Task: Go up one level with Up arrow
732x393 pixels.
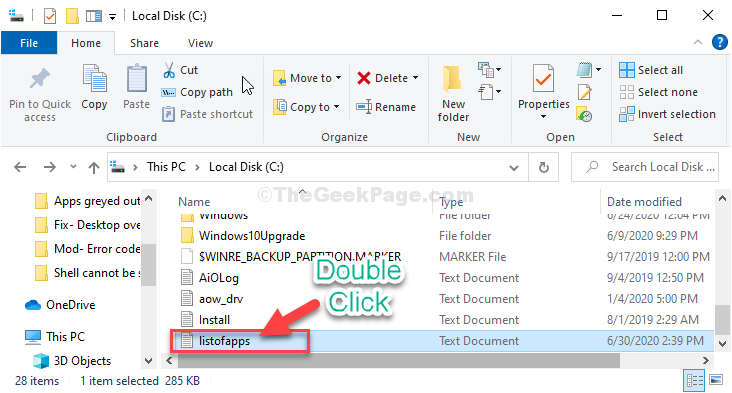Action: tap(94, 167)
